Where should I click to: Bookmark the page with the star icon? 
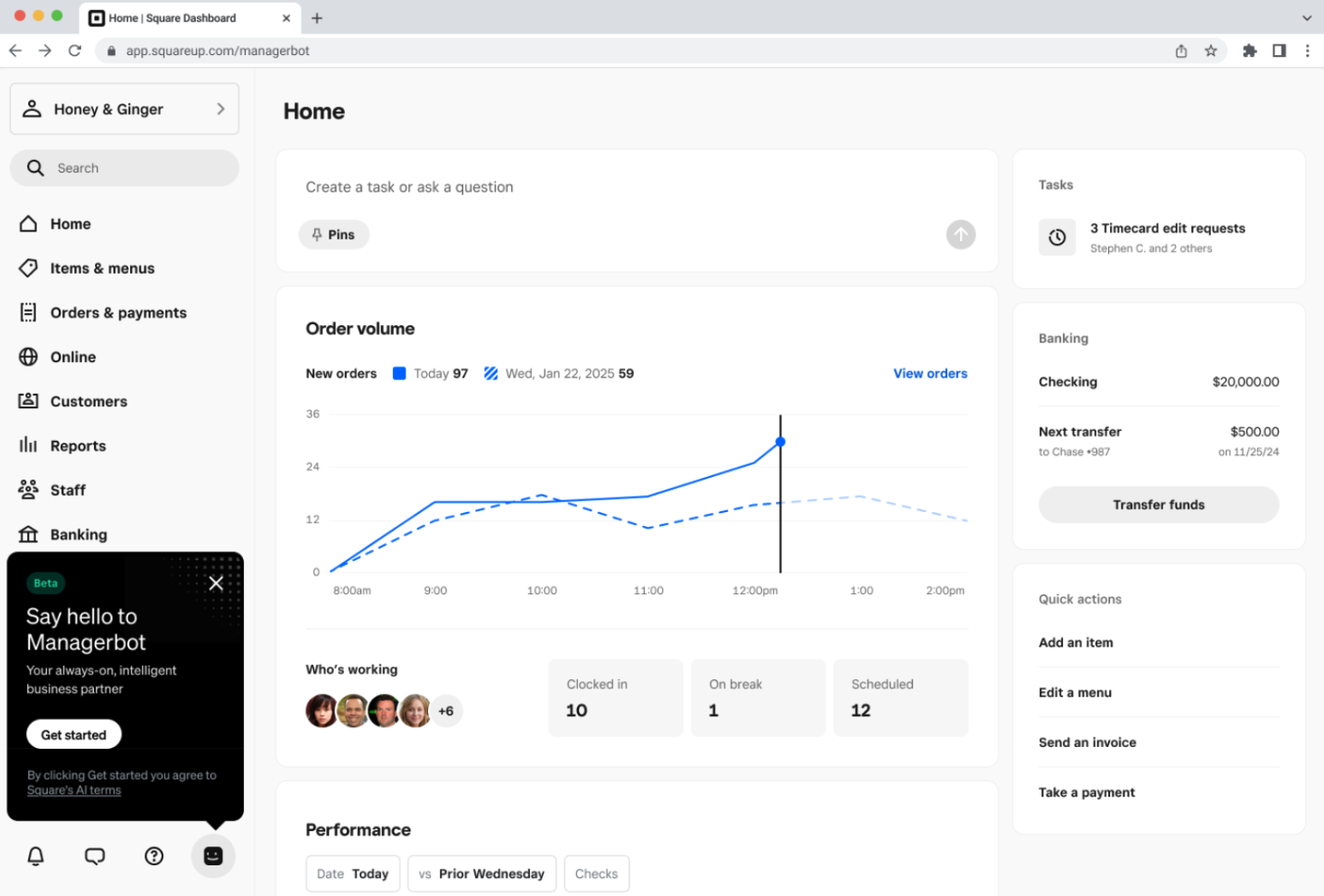[x=1211, y=51]
